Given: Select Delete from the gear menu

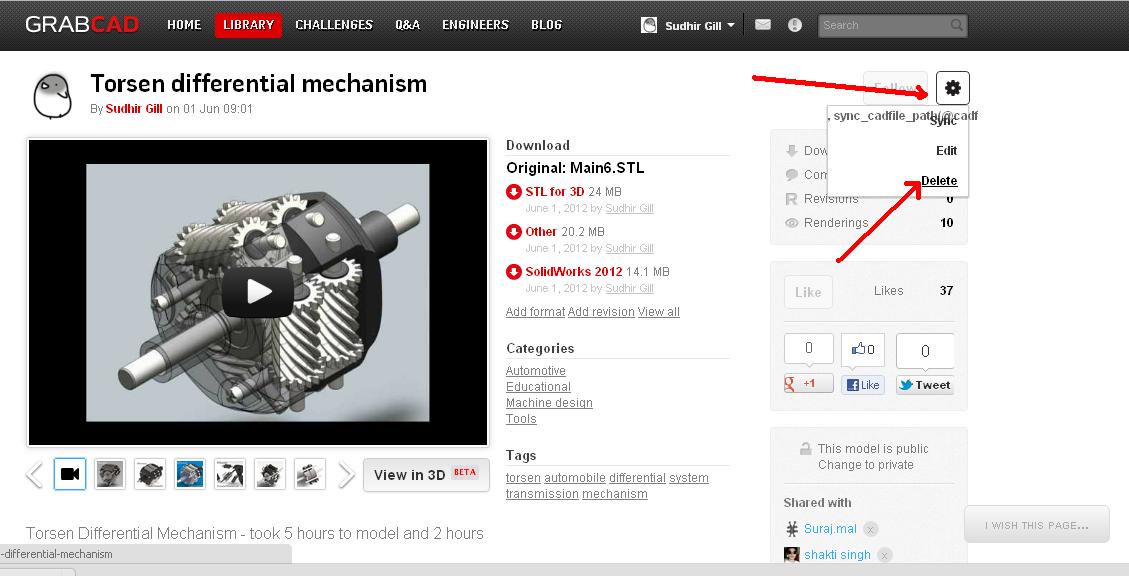Looking at the screenshot, I should click(938, 181).
